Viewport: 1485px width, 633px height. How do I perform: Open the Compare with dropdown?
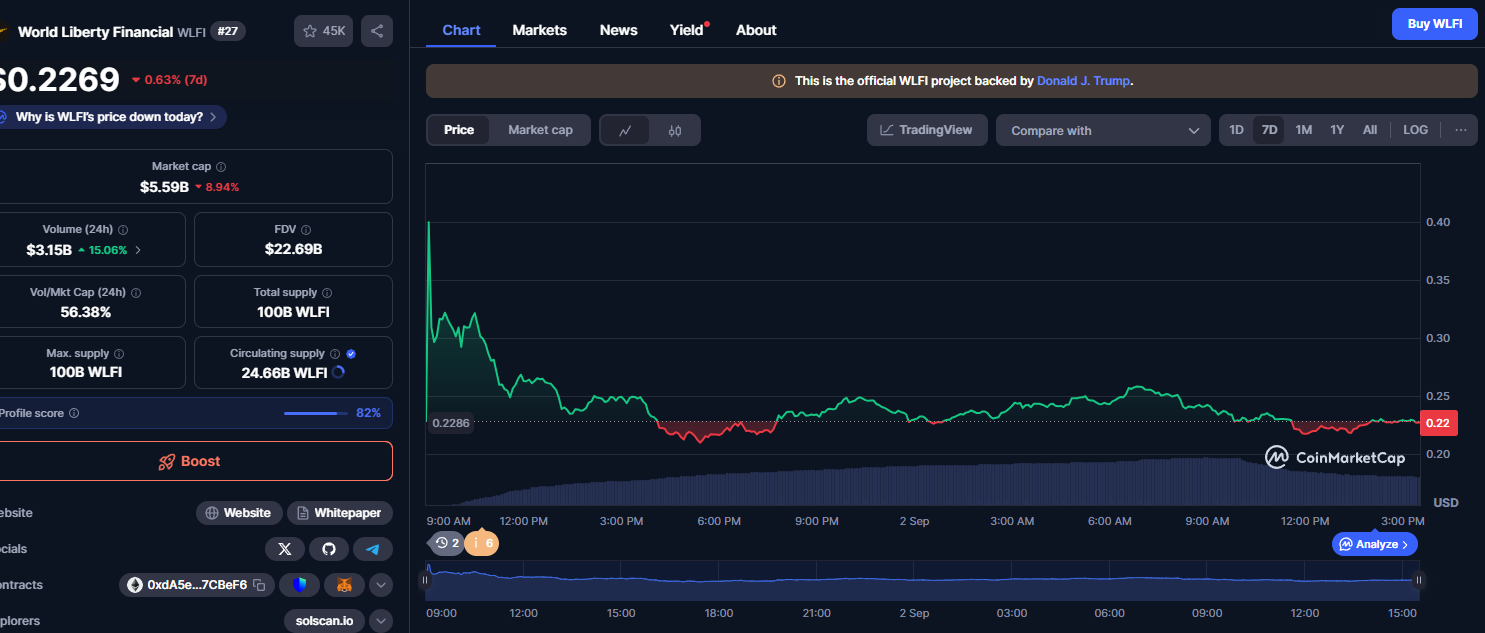tap(1103, 130)
